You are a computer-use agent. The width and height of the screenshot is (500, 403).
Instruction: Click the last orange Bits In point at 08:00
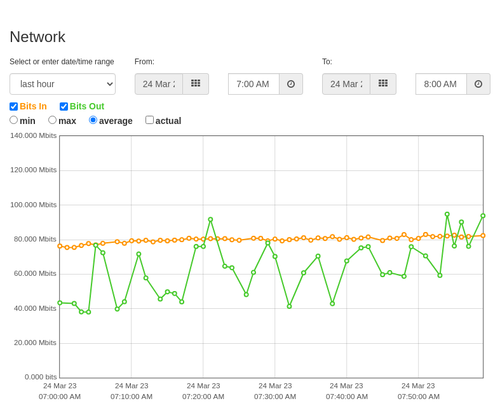tap(483, 236)
